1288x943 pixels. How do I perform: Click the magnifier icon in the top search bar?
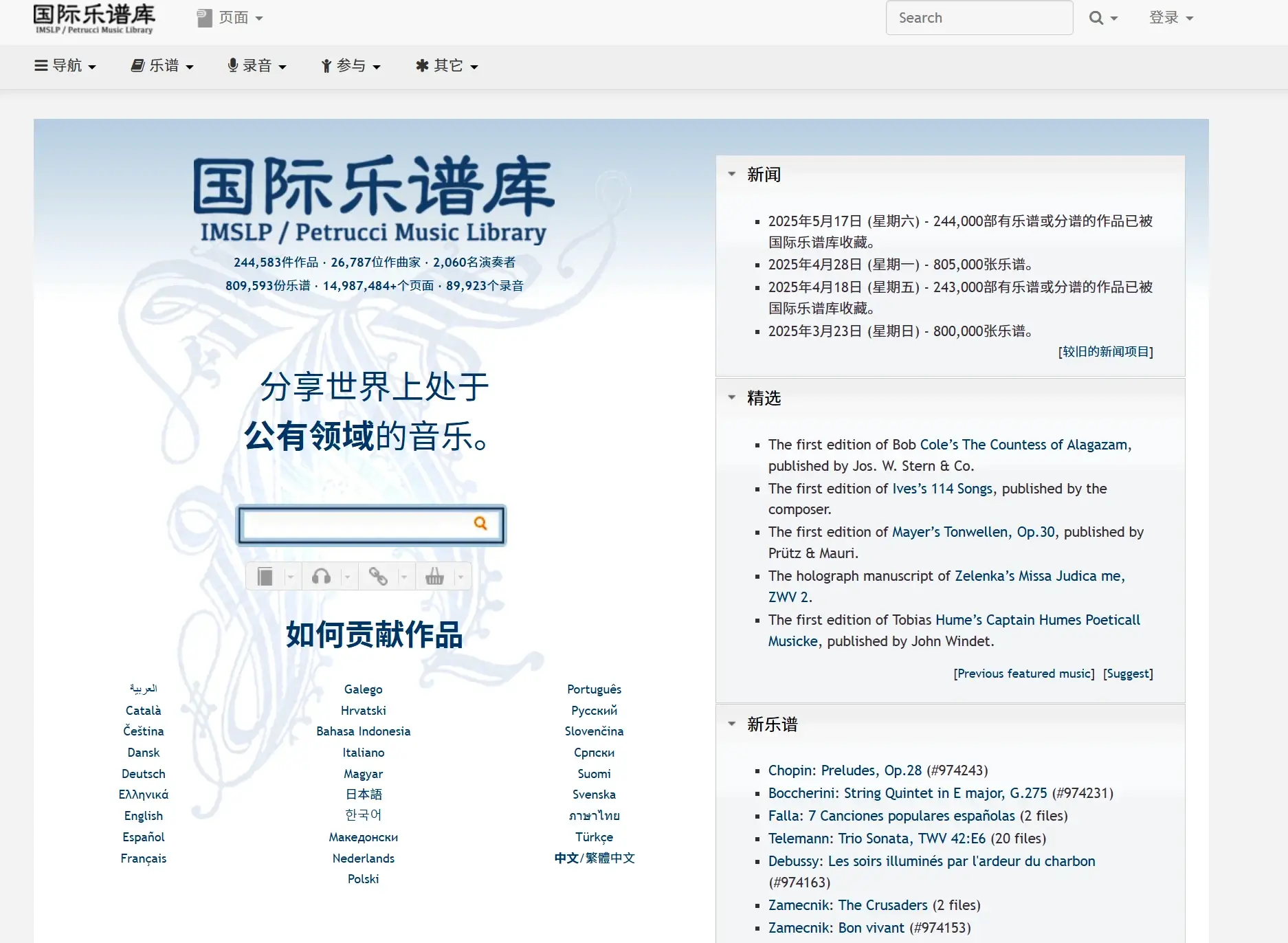1097,17
